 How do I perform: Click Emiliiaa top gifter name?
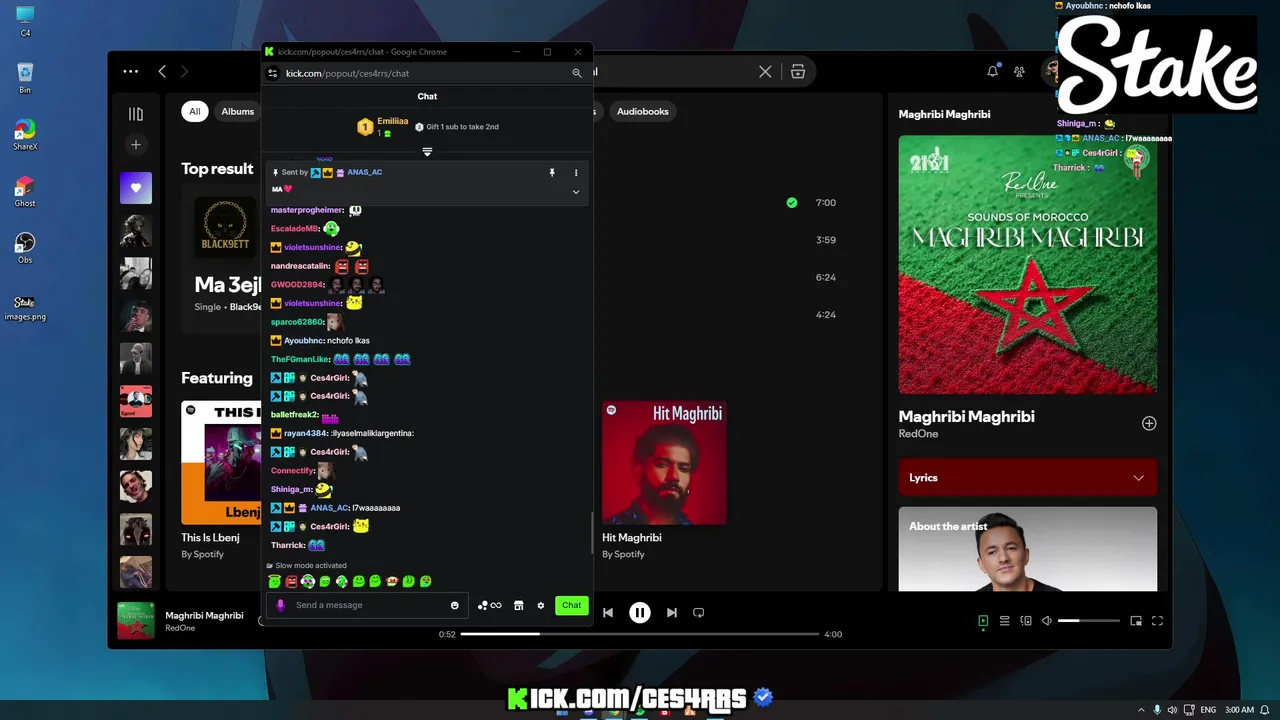393,121
